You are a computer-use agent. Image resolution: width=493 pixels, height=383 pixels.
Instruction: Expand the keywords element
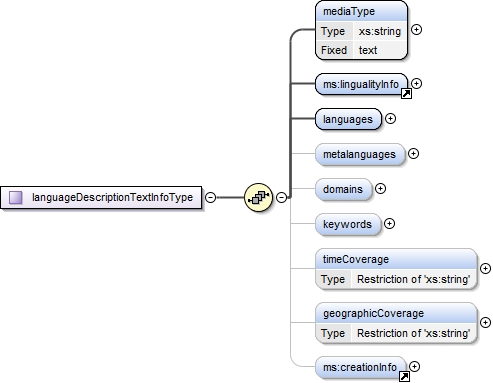(x=389, y=223)
